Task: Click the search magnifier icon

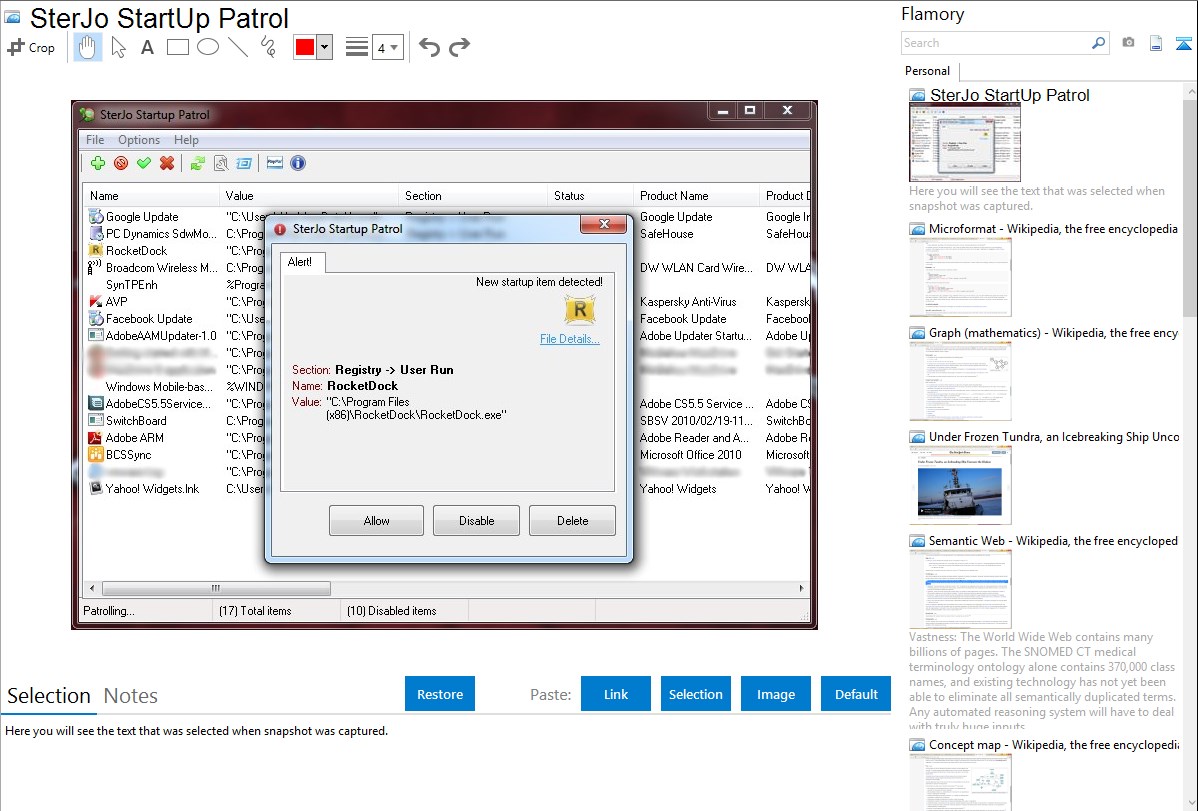Action: (1098, 43)
